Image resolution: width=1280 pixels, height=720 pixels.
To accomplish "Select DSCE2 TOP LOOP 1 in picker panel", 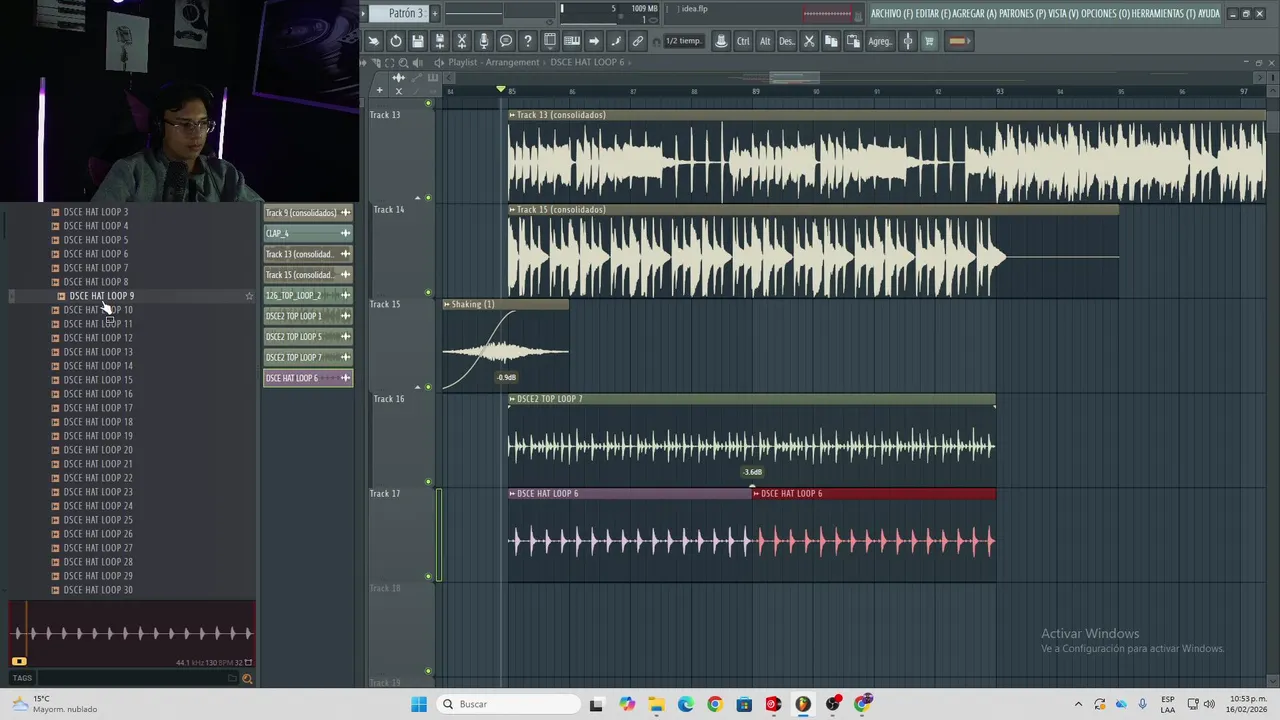I will 307,316.
